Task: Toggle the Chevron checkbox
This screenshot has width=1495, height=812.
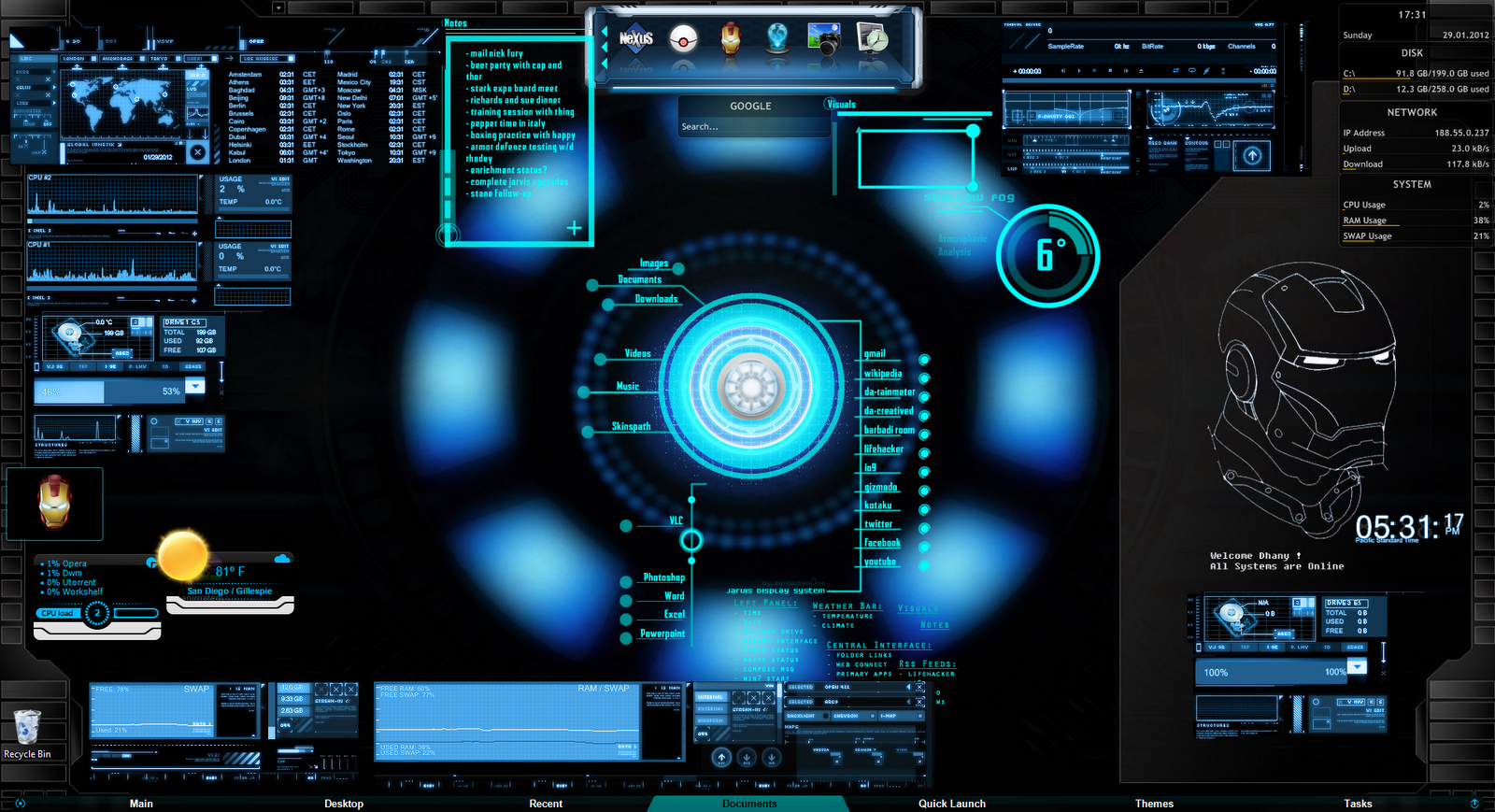Action: click(872, 716)
